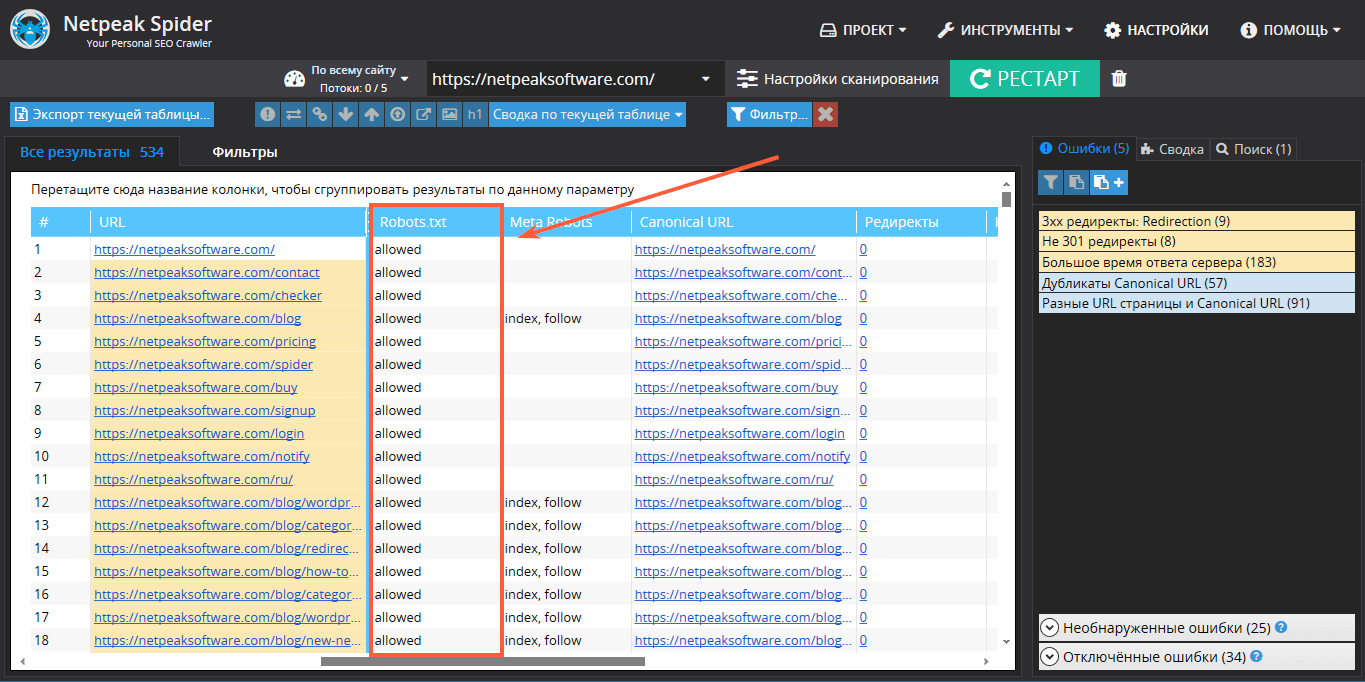The height and width of the screenshot is (682, 1365).
Task: Click the speedometer threads icon
Action: [294, 80]
